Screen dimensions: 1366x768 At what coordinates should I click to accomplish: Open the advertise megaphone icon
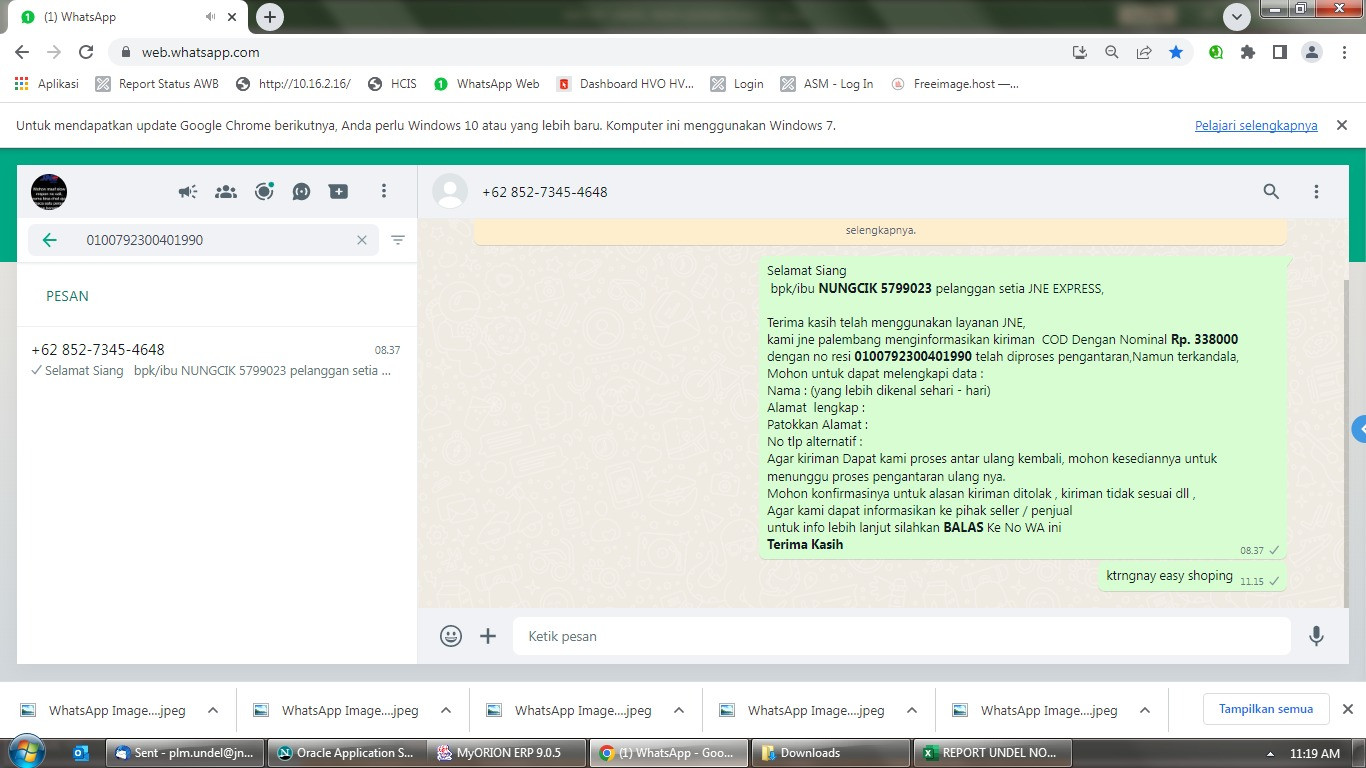[x=188, y=191]
